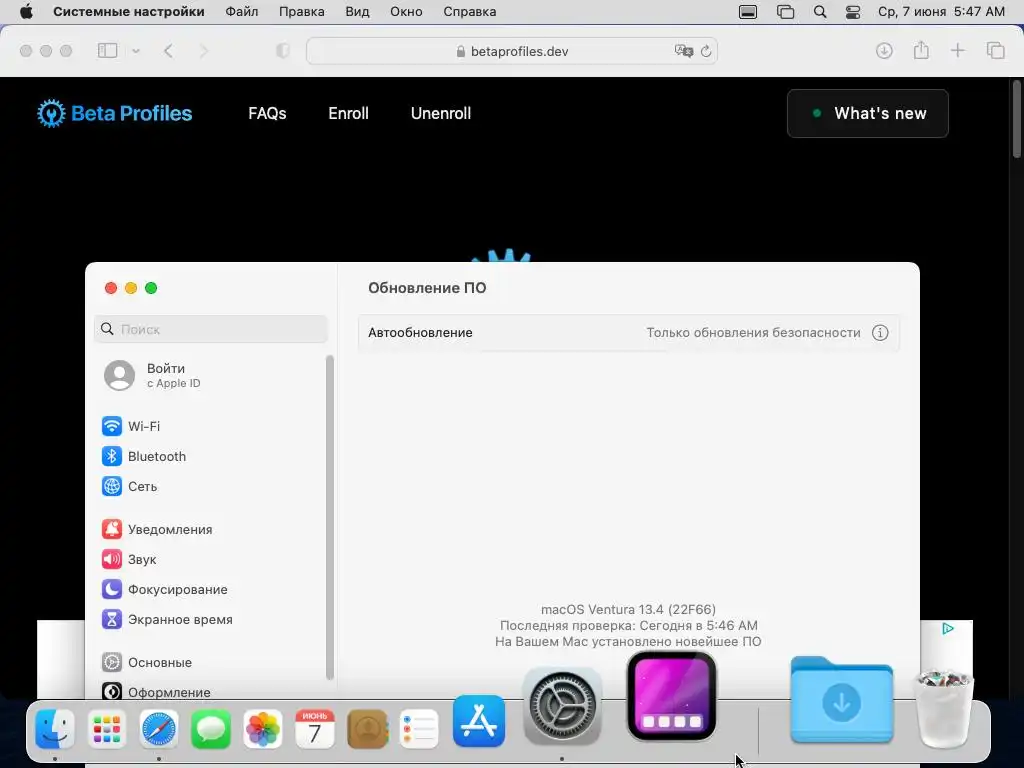Open the Enroll link
The width and height of the screenshot is (1024, 768).
click(348, 113)
